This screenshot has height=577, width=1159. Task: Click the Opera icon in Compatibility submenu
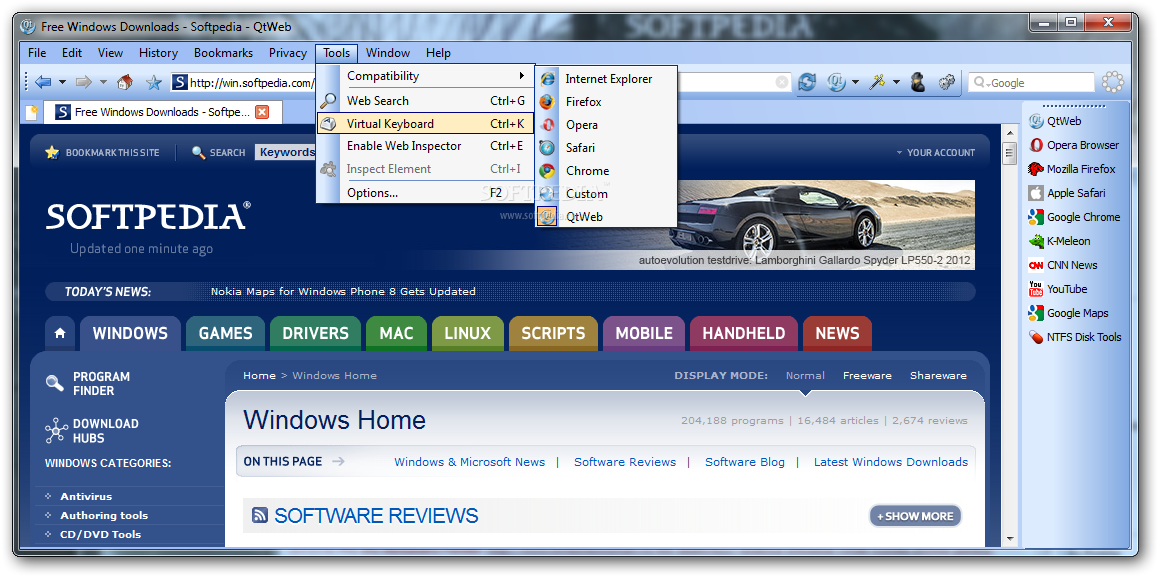547,125
